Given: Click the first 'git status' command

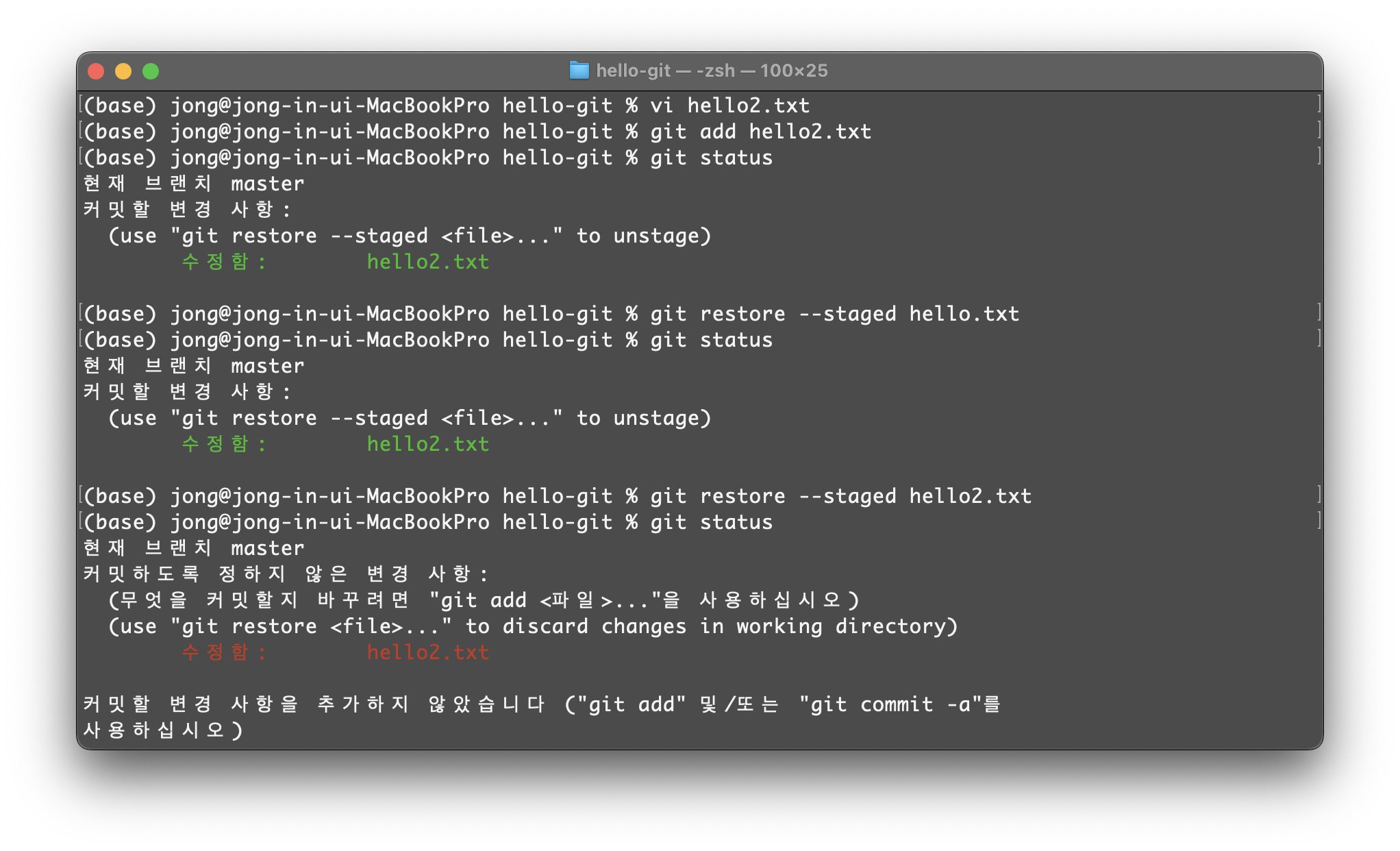Looking at the screenshot, I should [x=711, y=158].
